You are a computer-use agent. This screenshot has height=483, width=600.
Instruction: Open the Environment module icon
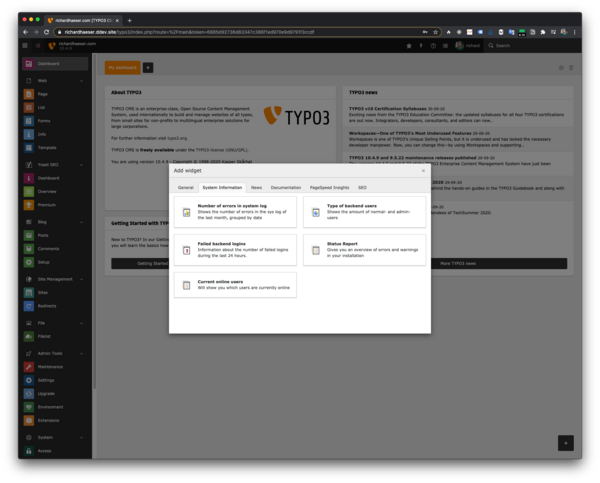click(x=29, y=407)
